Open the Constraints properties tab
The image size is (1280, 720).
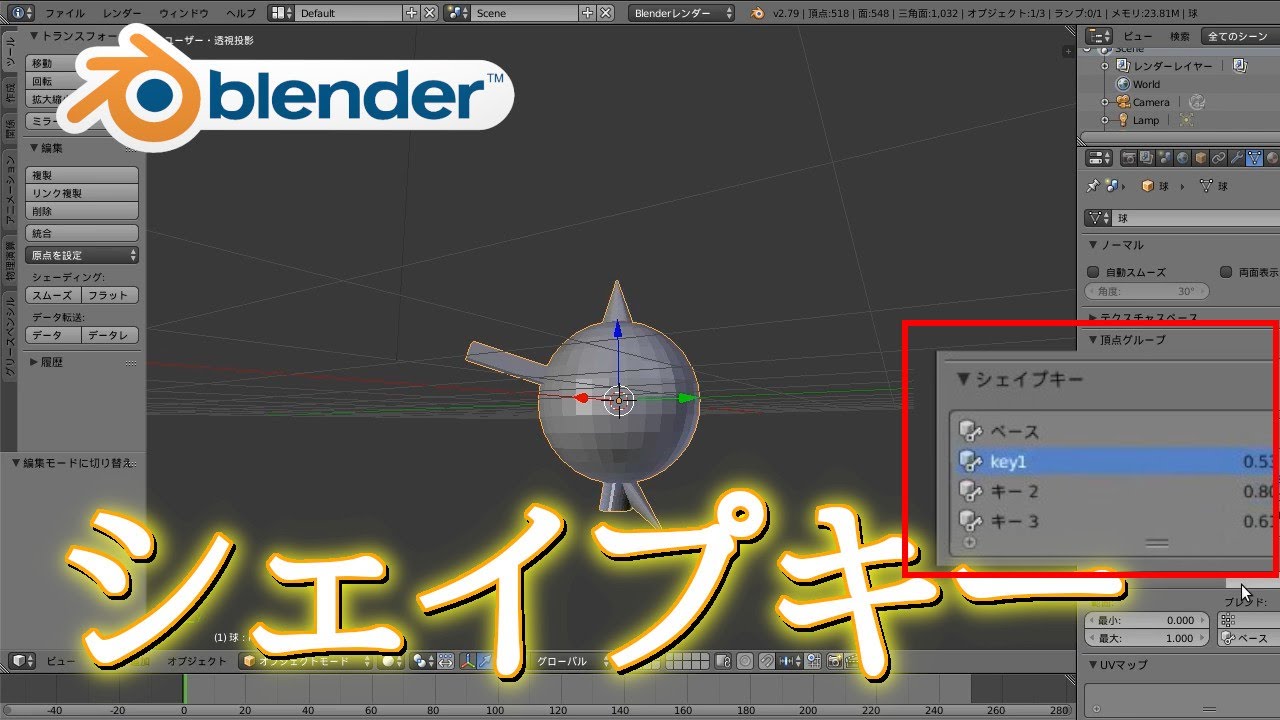click(x=1219, y=158)
